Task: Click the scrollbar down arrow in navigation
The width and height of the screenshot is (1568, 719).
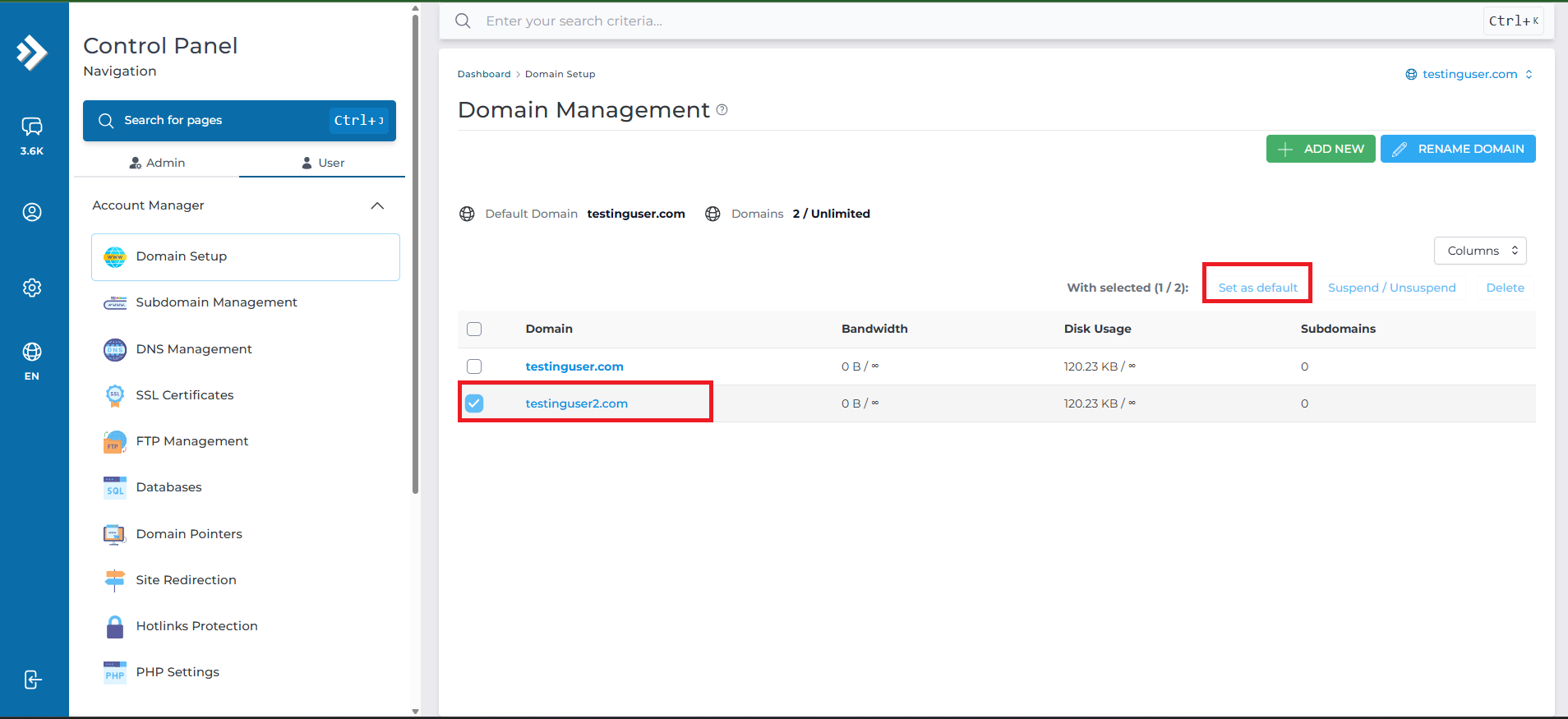Action: [415, 712]
